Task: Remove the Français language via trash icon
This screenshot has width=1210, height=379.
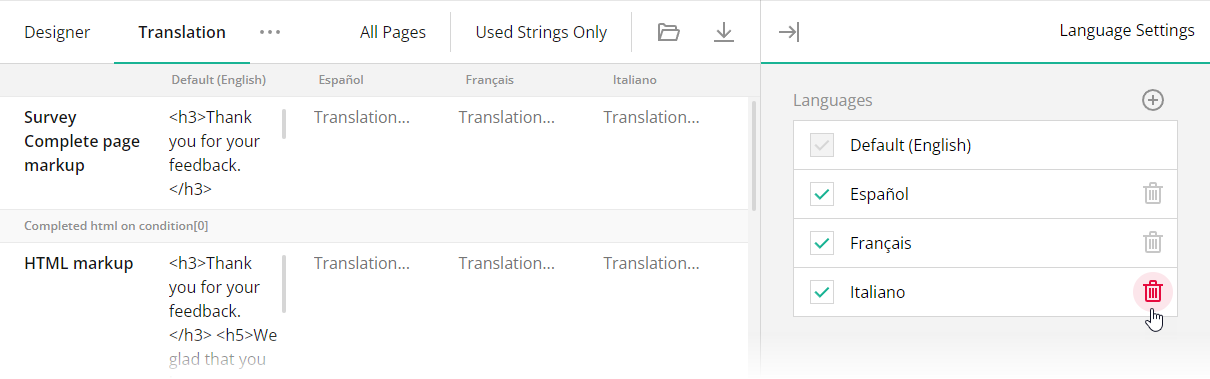Action: pyautogui.click(x=1153, y=243)
